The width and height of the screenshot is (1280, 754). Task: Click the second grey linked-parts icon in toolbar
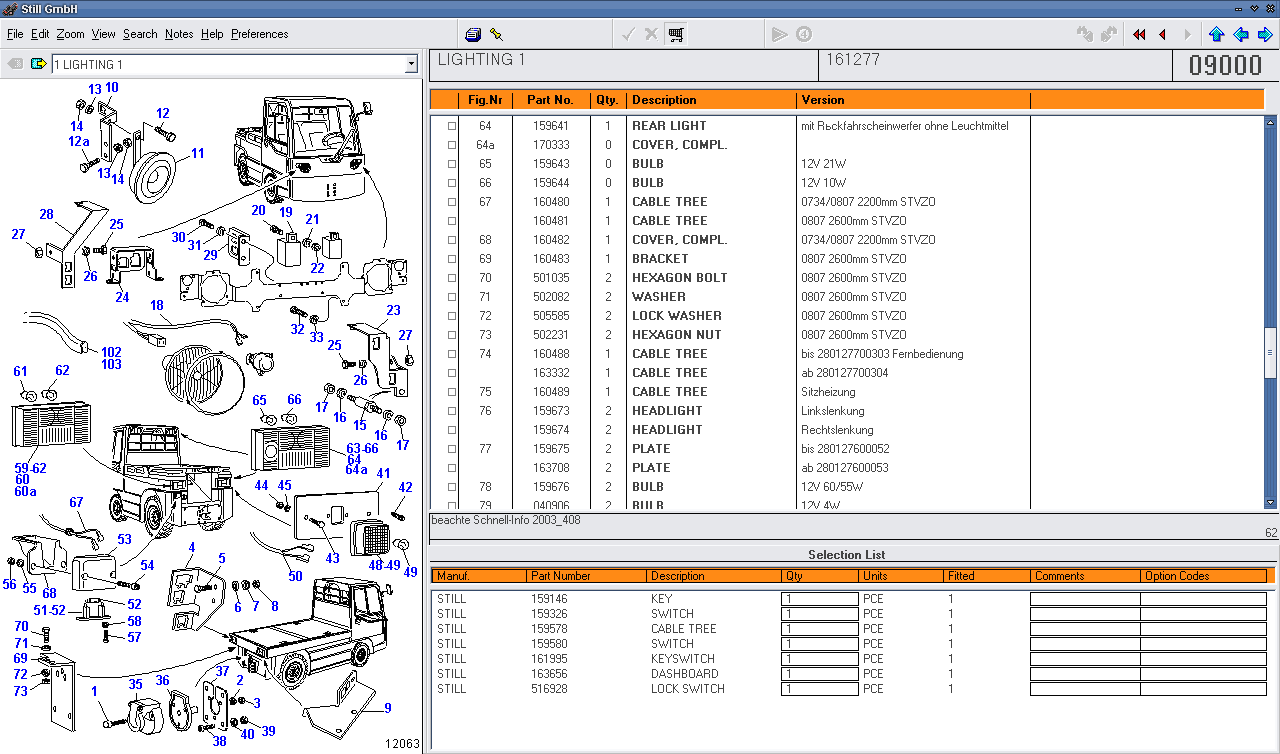[x=1109, y=34]
